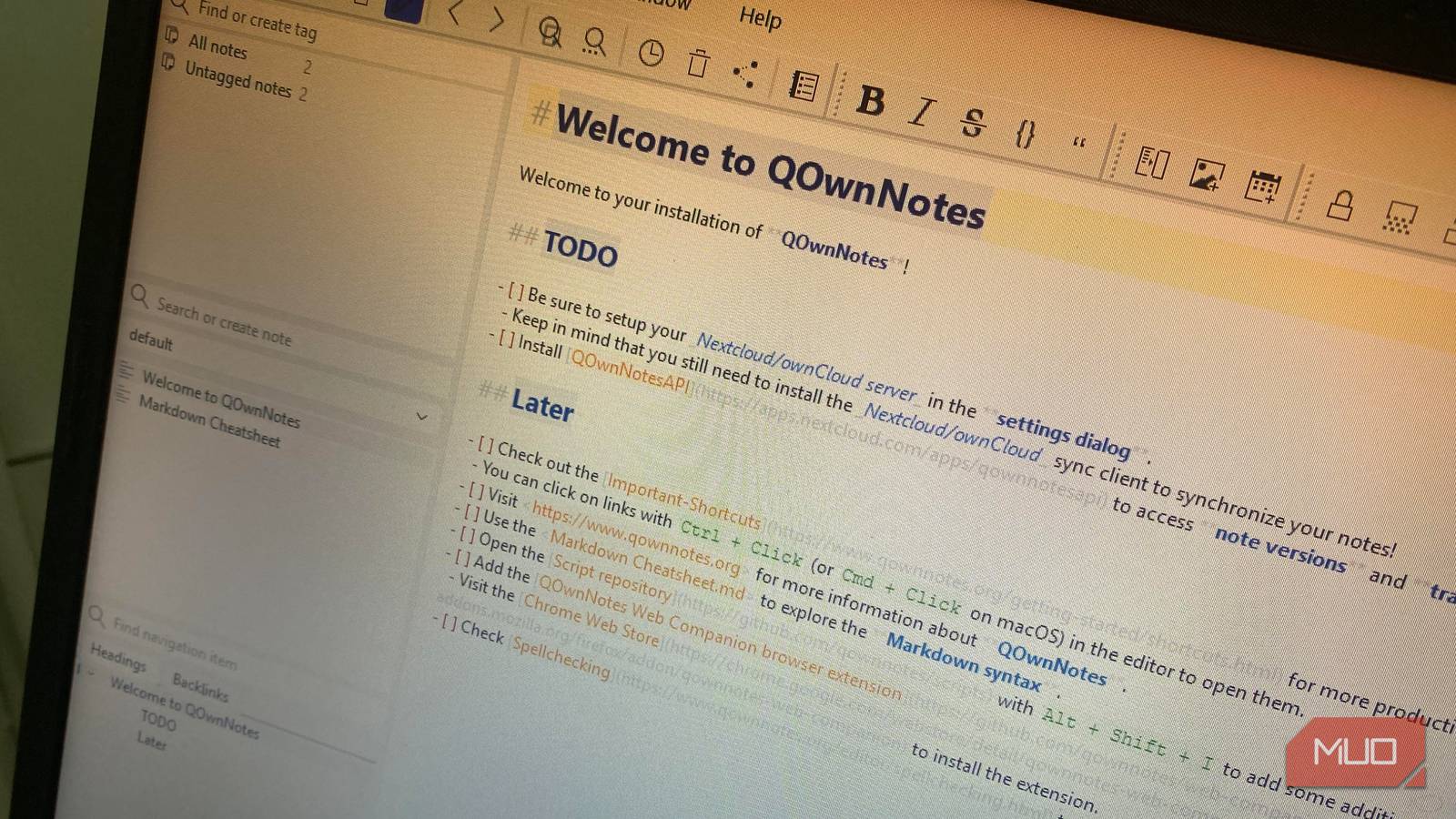
Task: Open the Help menu
Action: click(760, 17)
